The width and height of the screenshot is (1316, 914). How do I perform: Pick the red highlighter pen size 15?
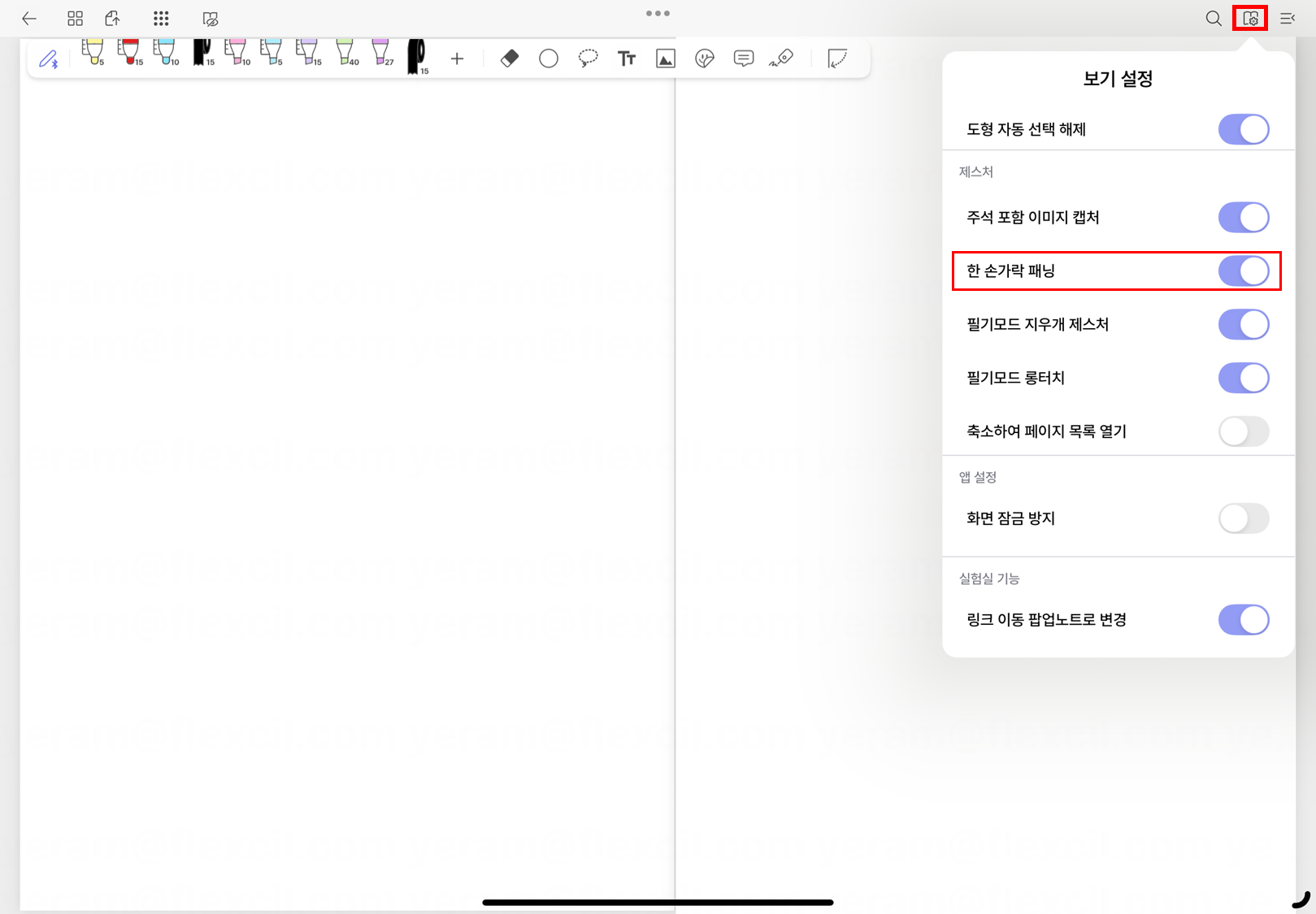tap(129, 52)
